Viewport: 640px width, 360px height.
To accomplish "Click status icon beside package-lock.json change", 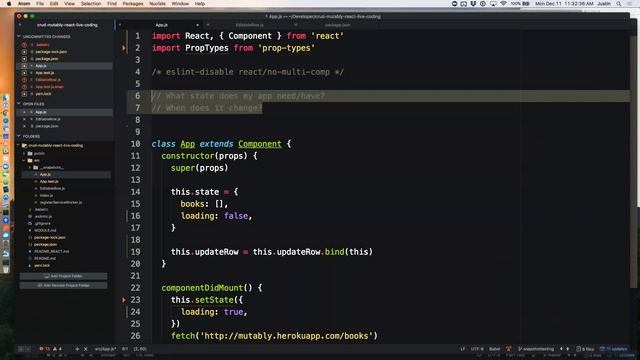I will coord(24,52).
